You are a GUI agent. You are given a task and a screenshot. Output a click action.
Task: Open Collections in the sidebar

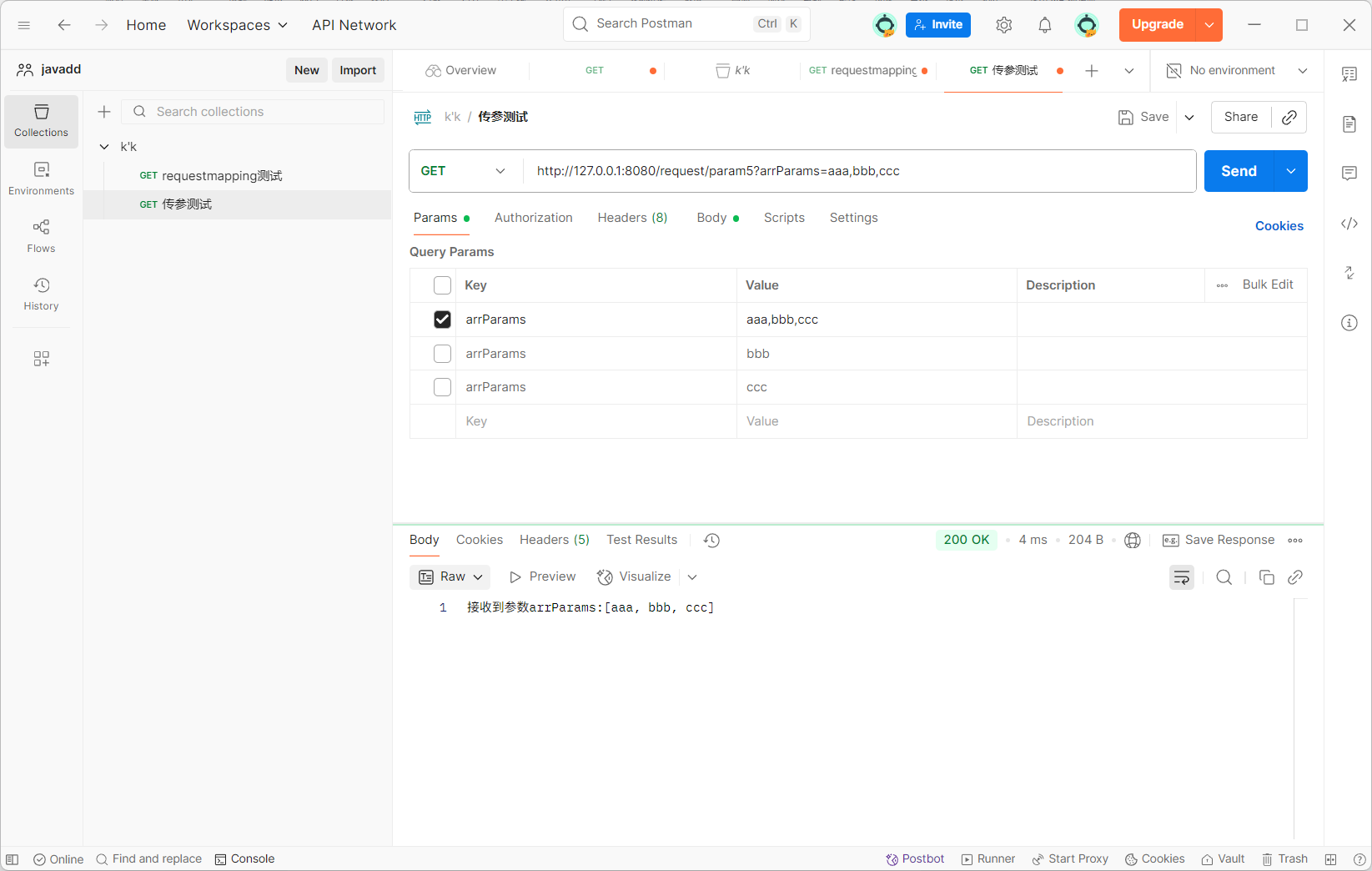point(41,121)
